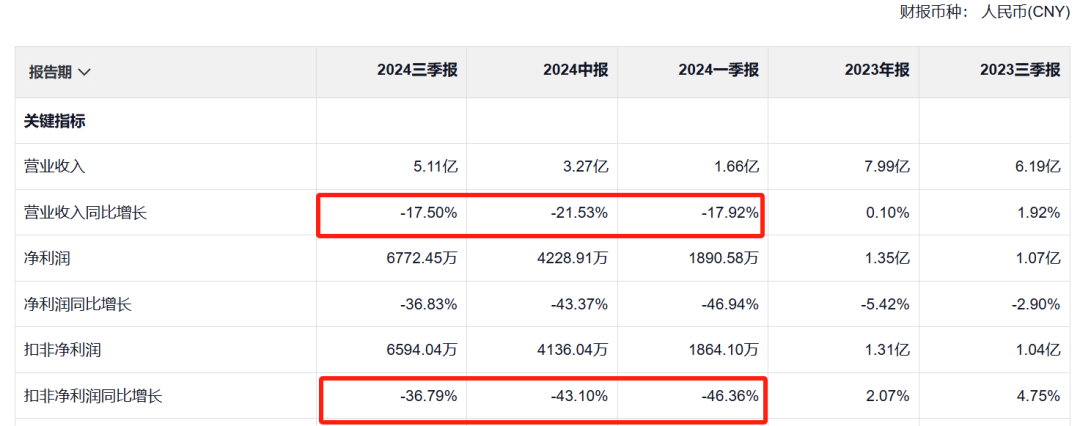Viewport: 1080px width, 426px height.
Task: Click the 营业收入 row label
Action: (x=50, y=167)
